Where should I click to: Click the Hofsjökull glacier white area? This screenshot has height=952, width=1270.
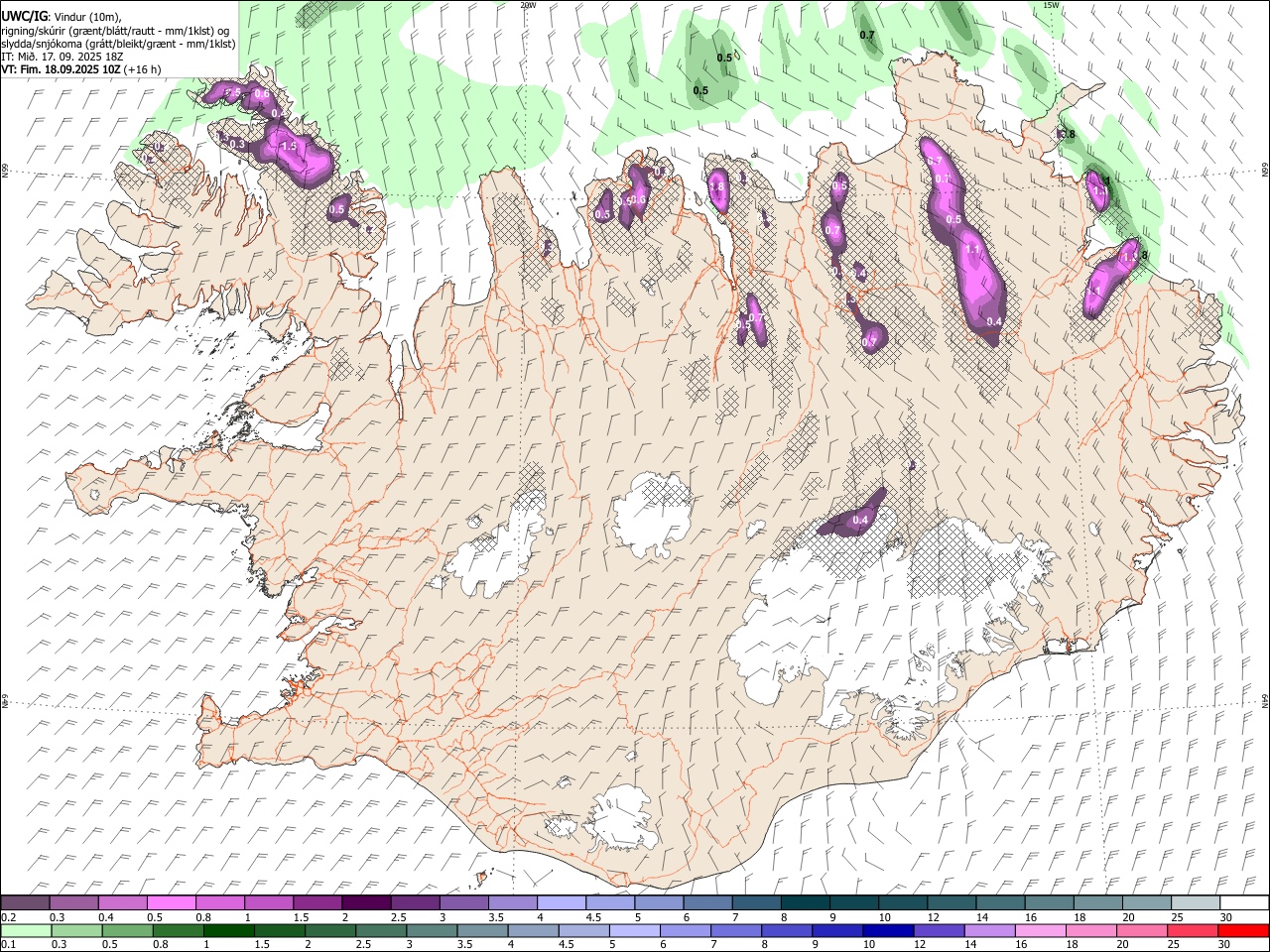(652, 516)
